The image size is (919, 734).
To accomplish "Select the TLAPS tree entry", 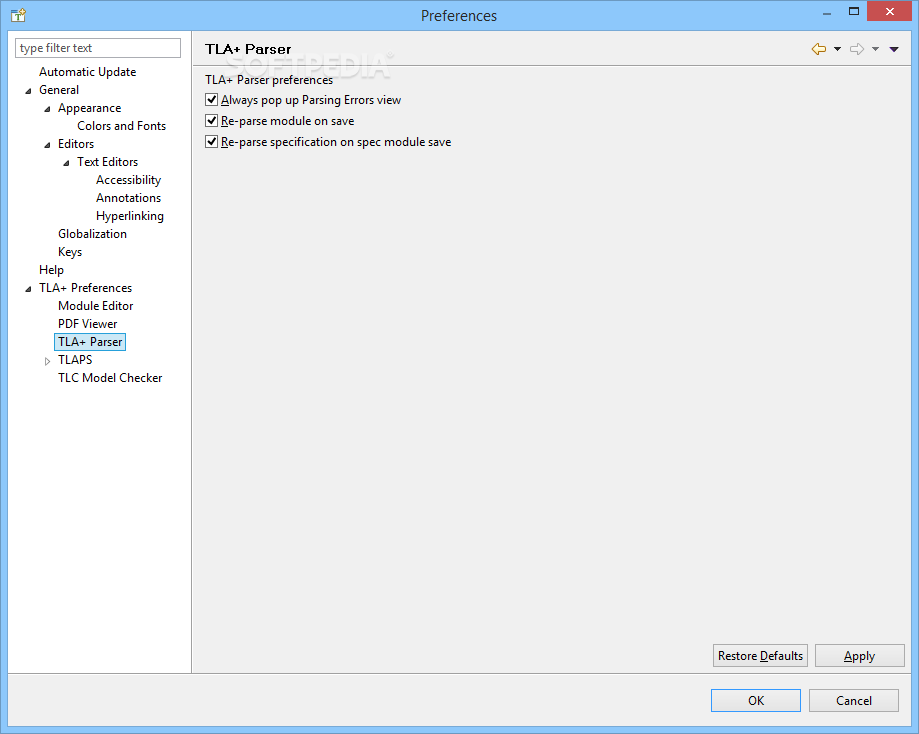I will (75, 360).
